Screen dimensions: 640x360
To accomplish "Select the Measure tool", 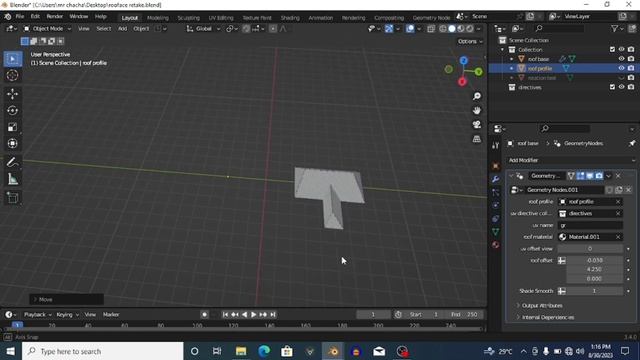I will [x=13, y=179].
